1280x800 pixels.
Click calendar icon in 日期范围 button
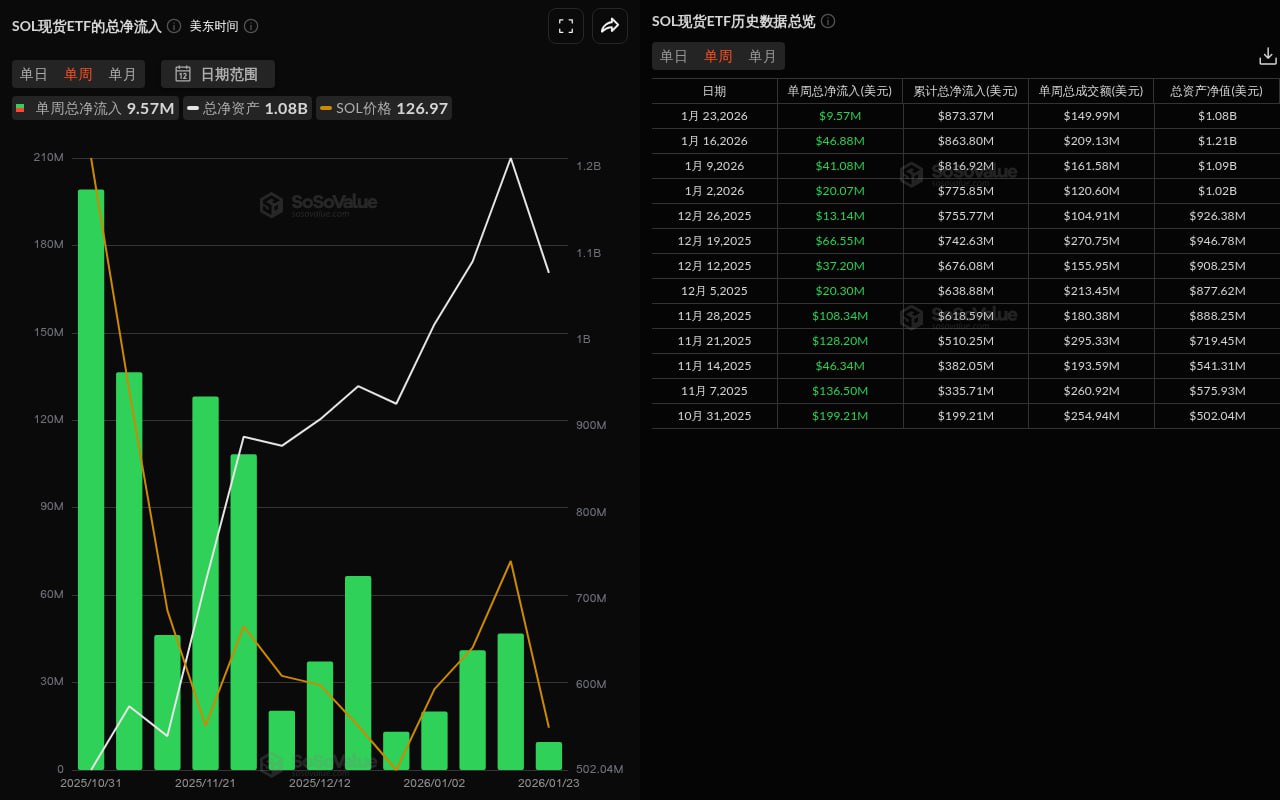[x=183, y=74]
